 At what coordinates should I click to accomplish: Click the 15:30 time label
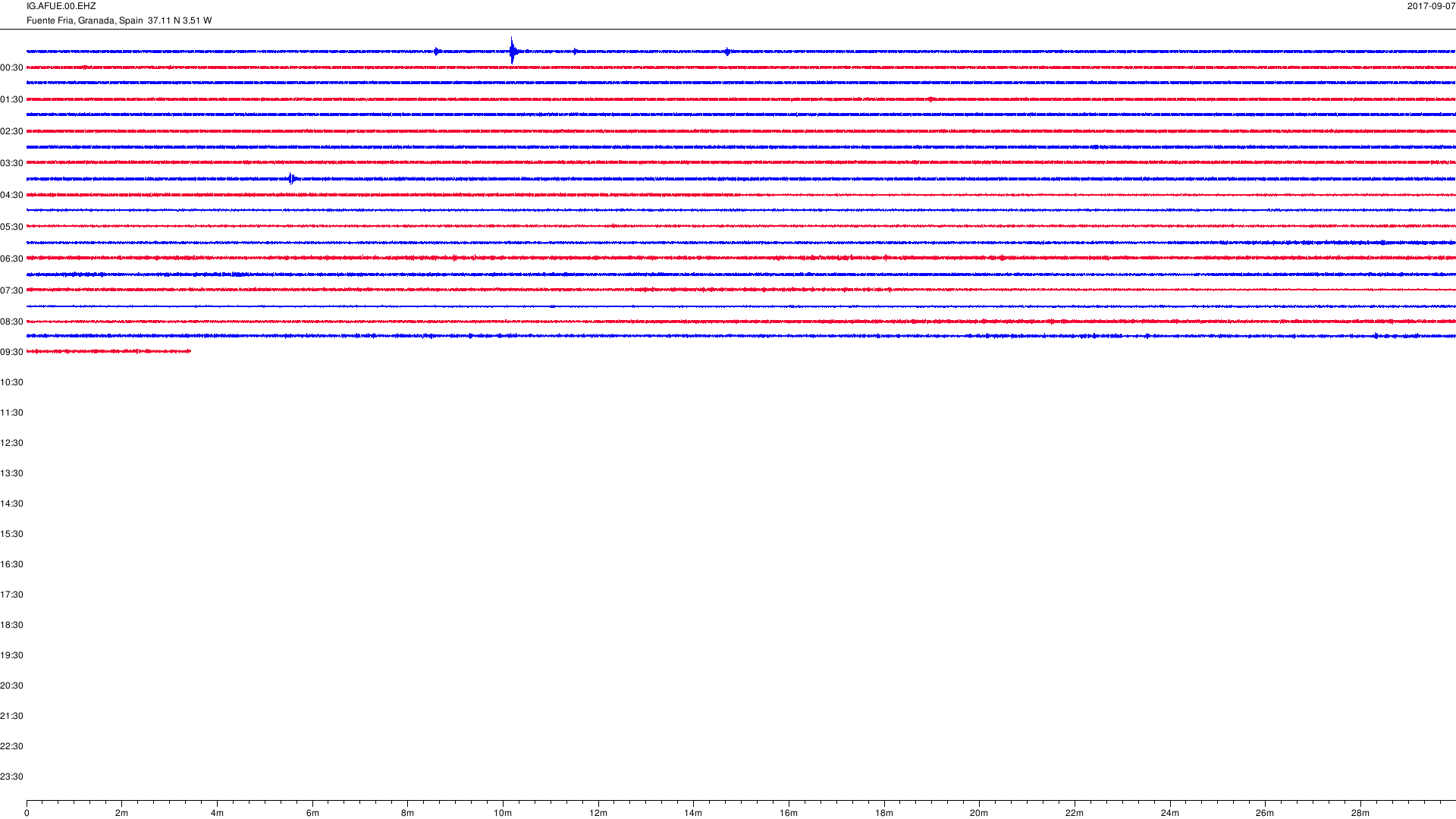[11, 534]
